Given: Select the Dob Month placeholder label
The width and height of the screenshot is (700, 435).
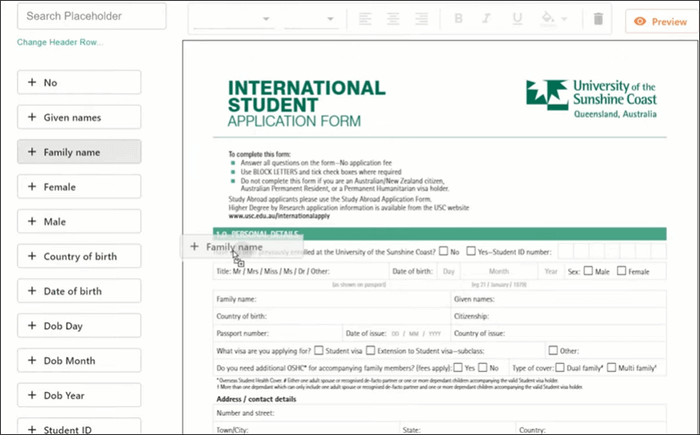Looking at the screenshot, I should click(70, 361).
